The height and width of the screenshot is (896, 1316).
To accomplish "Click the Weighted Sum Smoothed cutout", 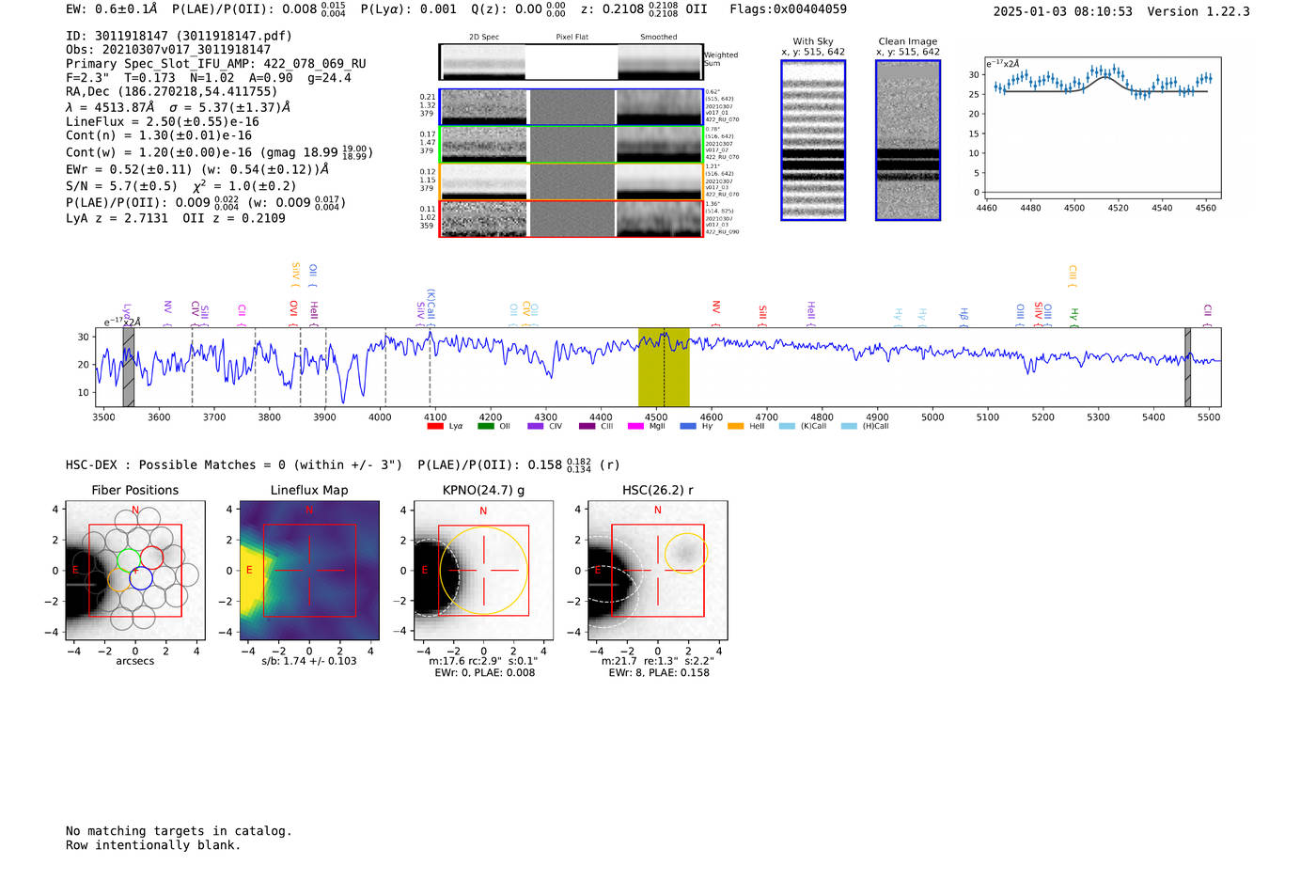I will coord(660,62).
